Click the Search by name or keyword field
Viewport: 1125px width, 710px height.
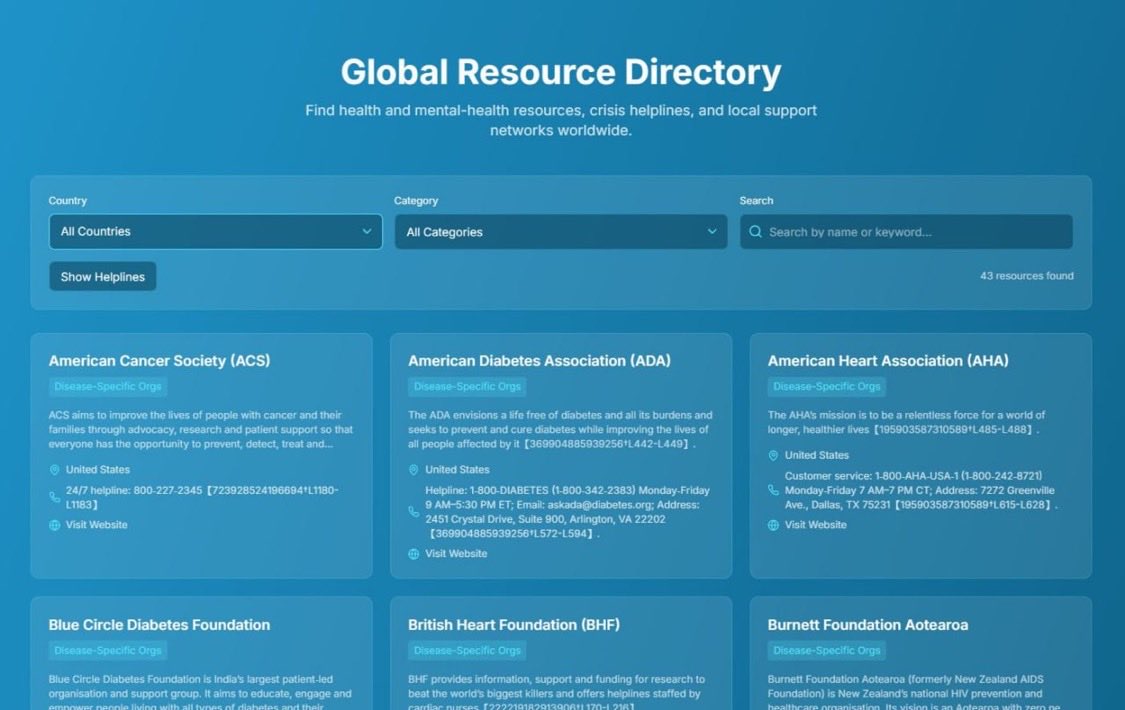point(906,232)
